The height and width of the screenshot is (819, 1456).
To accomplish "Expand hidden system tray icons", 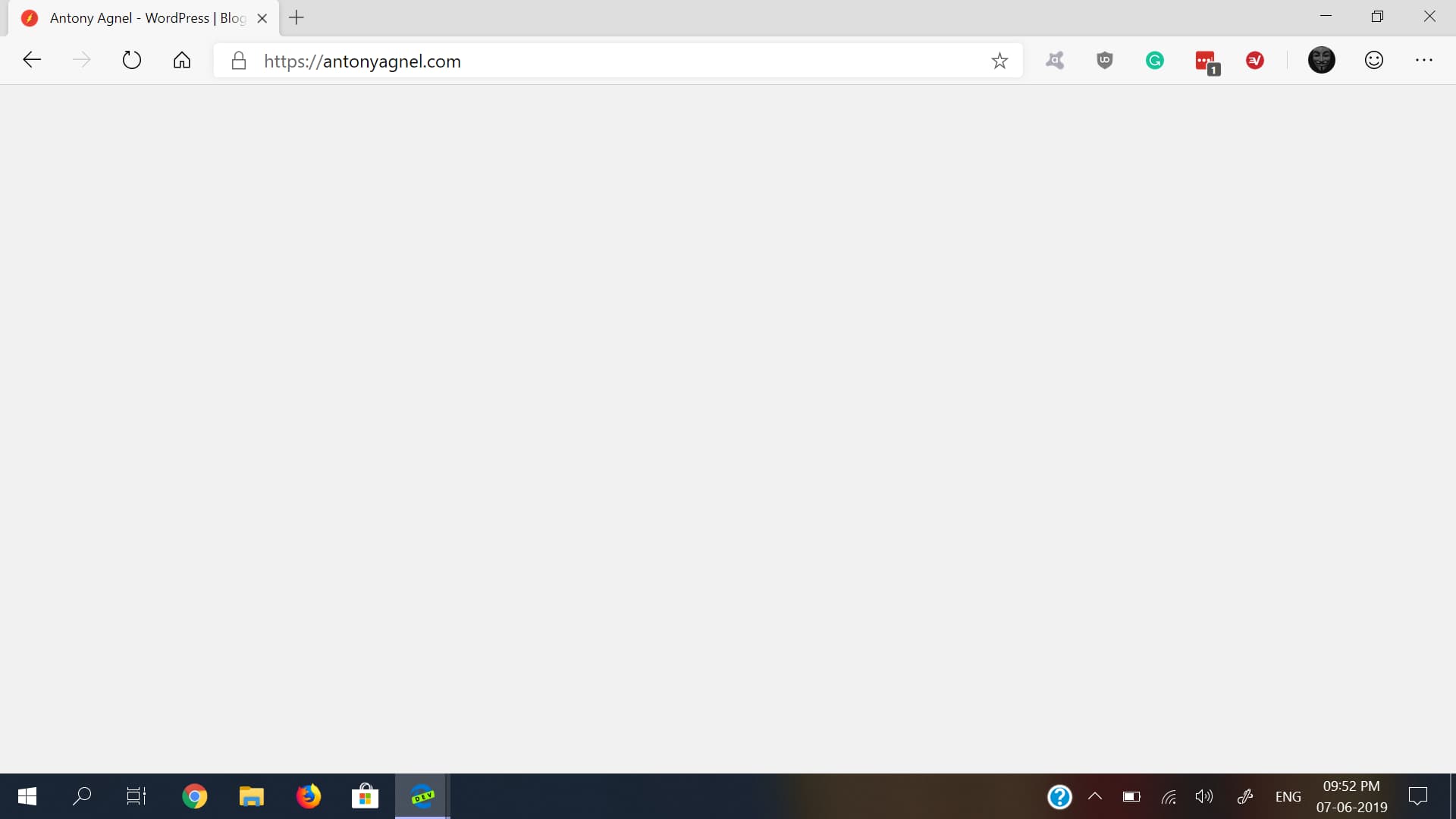I will [x=1094, y=796].
